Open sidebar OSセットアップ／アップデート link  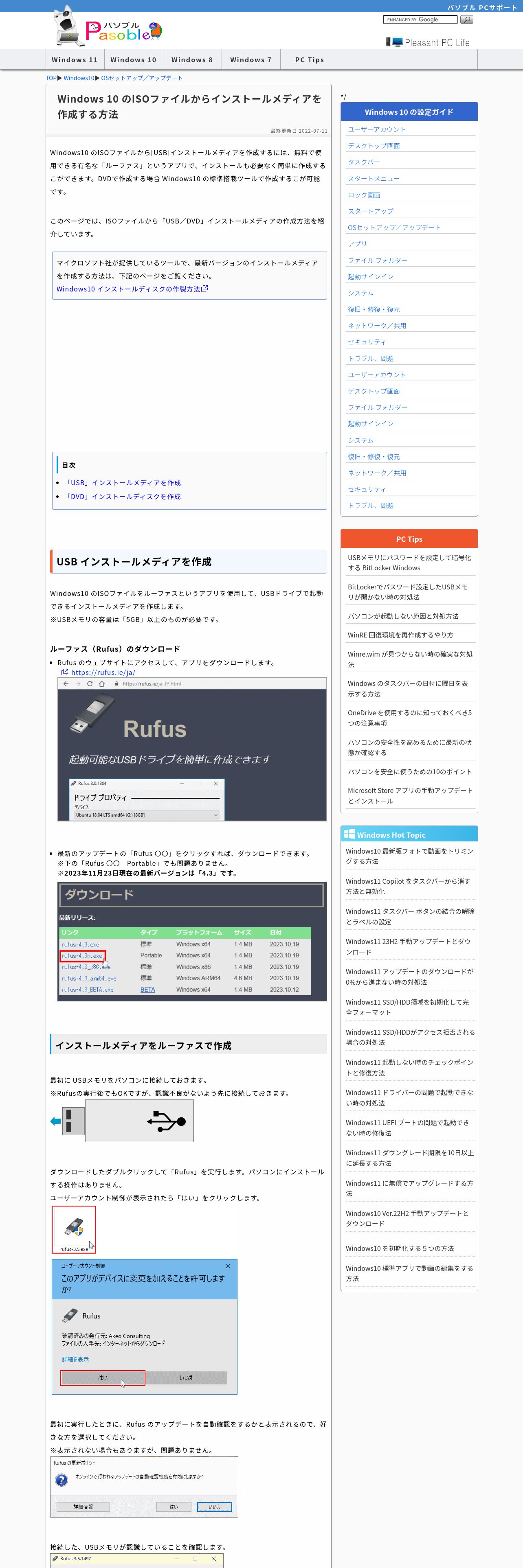click(394, 228)
